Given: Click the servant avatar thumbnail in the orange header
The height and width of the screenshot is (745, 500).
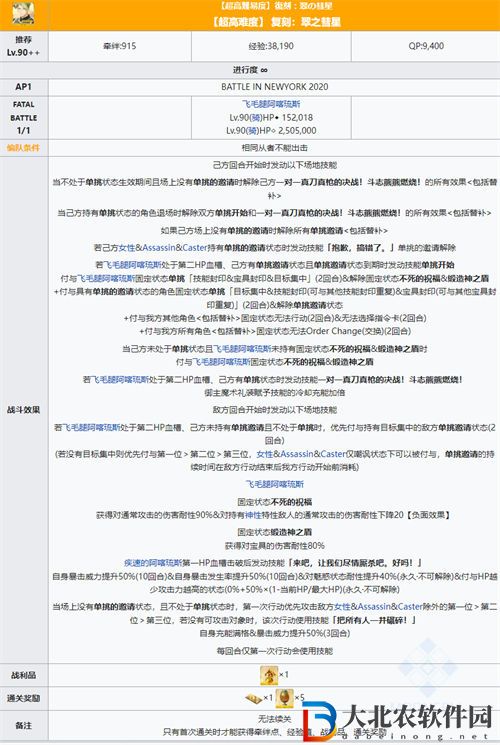Looking at the screenshot, I should (23, 13).
